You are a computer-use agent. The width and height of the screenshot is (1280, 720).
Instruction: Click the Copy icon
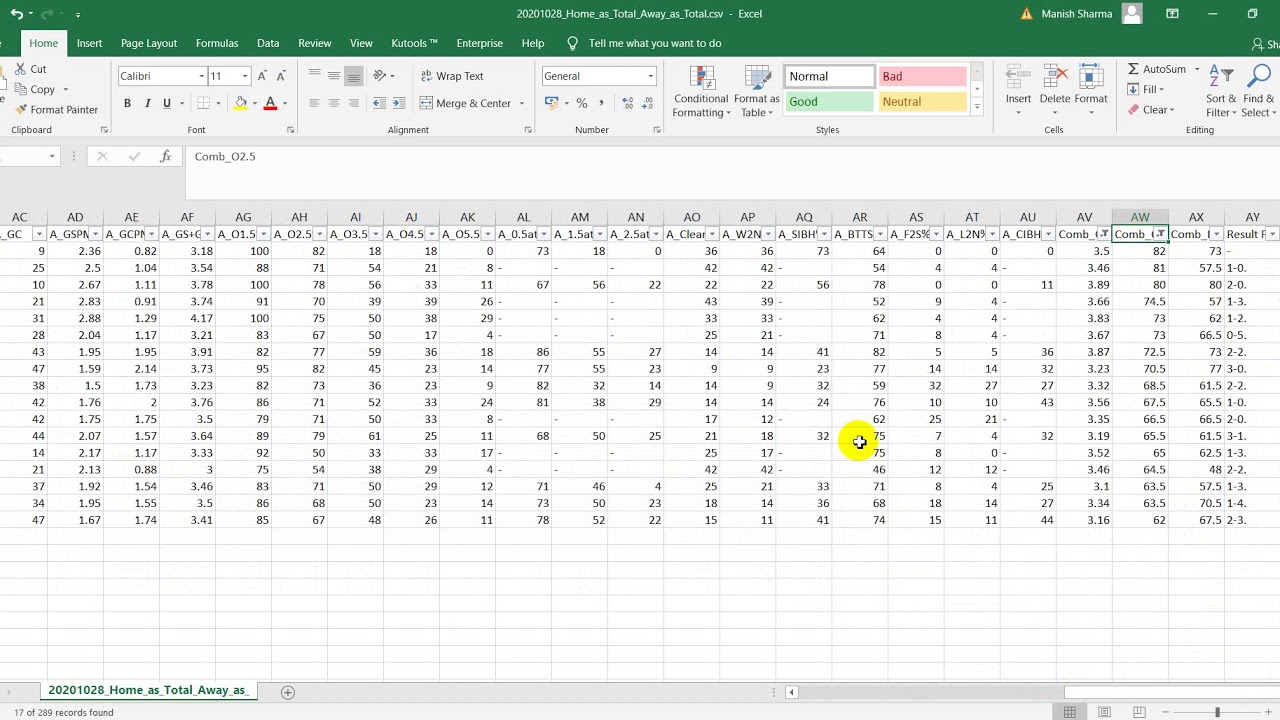tap(19, 89)
